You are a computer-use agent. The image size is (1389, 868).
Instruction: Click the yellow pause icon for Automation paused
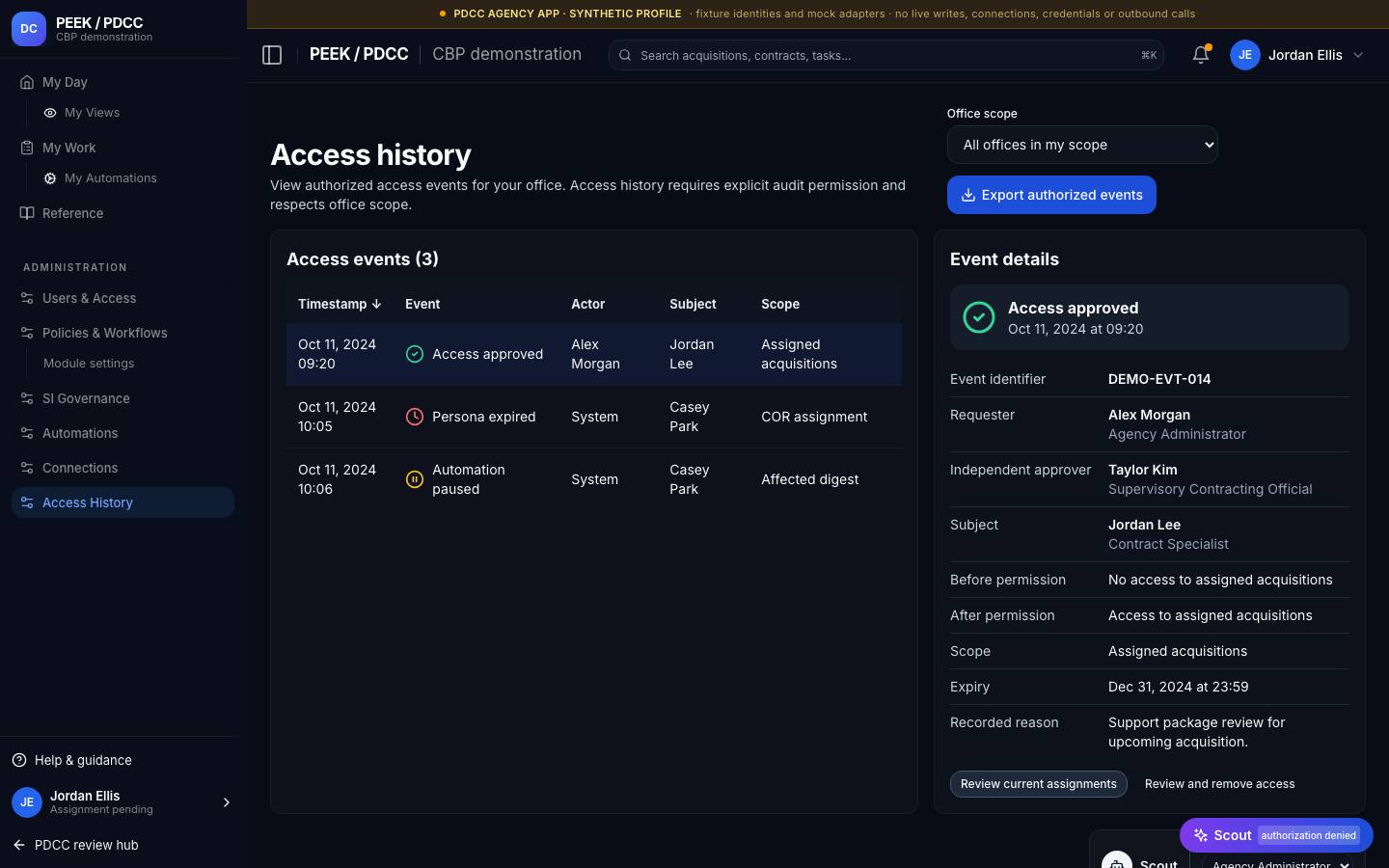[x=415, y=479]
